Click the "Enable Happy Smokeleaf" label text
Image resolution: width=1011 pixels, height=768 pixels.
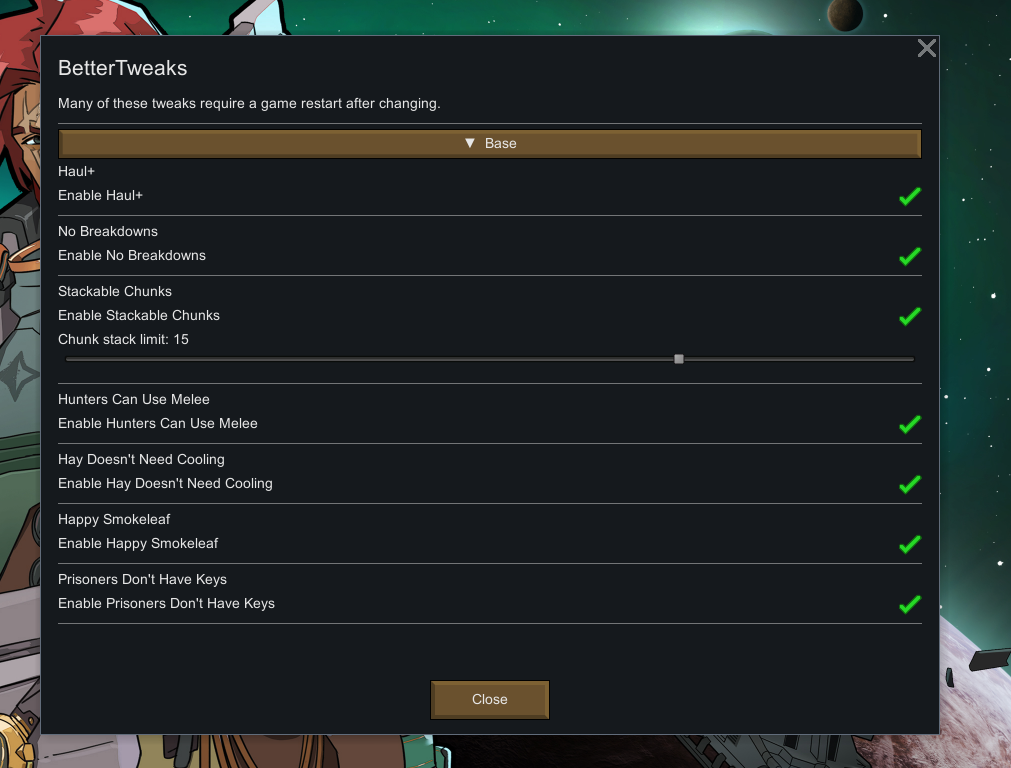(x=138, y=544)
